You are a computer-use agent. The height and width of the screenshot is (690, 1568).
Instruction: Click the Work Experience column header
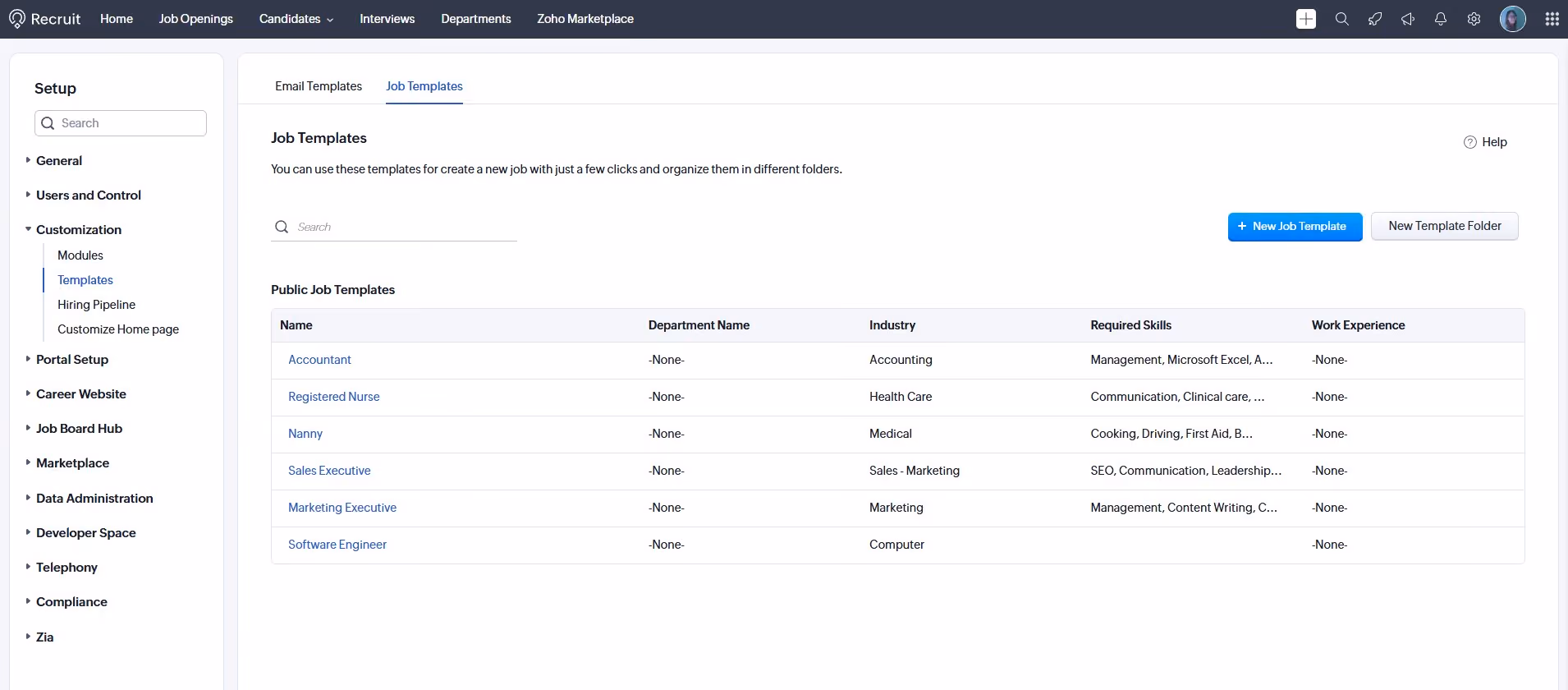pos(1358,325)
